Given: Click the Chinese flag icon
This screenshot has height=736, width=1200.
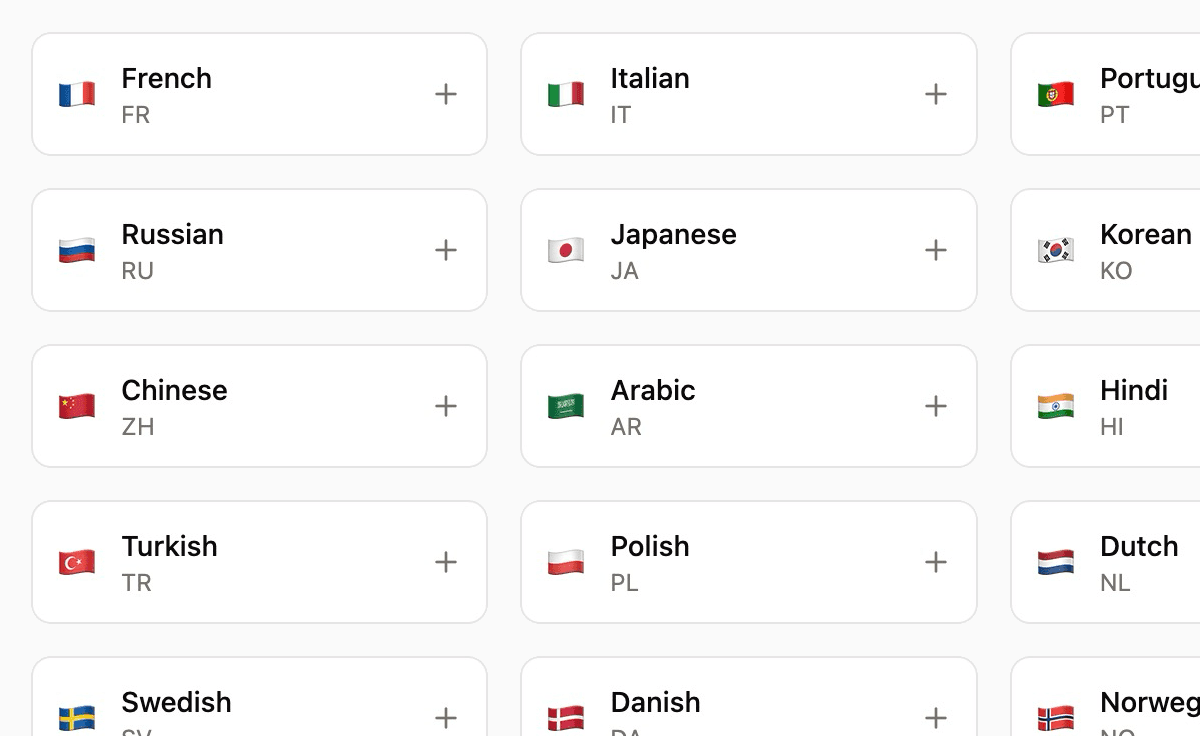Looking at the screenshot, I should (77, 405).
